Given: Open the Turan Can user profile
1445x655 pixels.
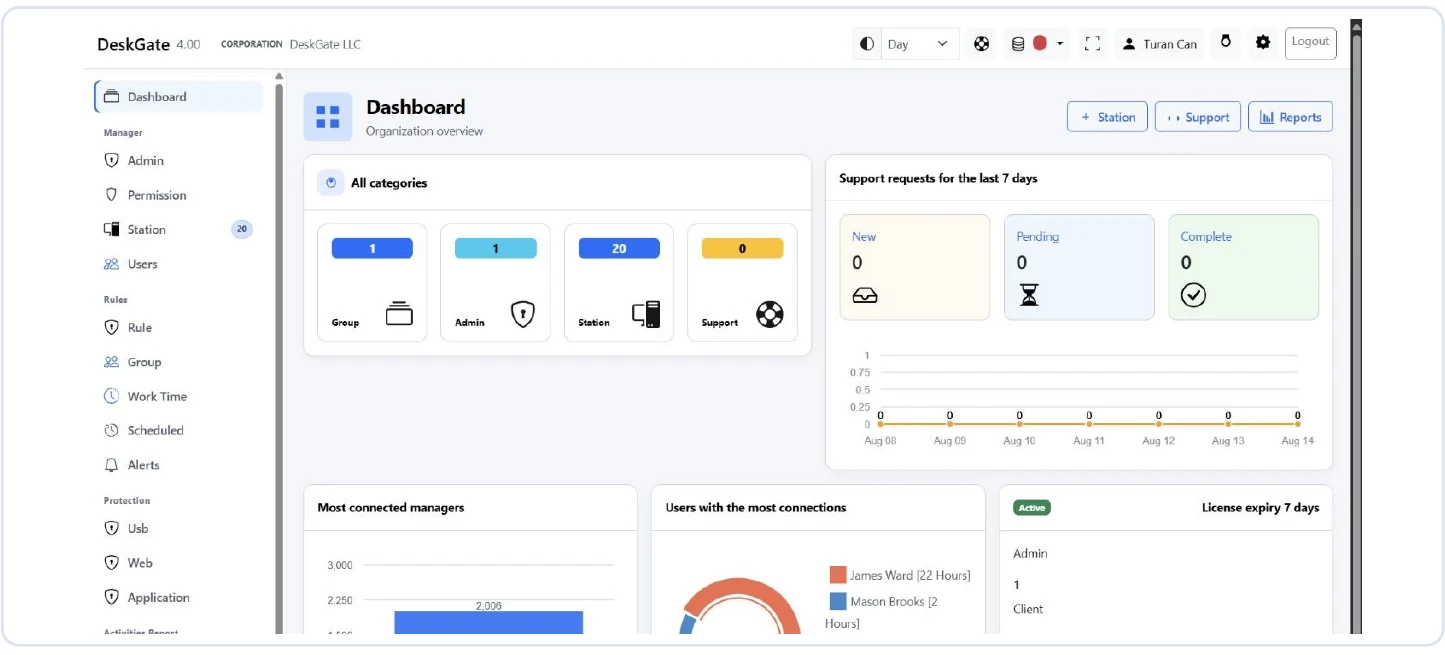Looking at the screenshot, I should [1159, 44].
